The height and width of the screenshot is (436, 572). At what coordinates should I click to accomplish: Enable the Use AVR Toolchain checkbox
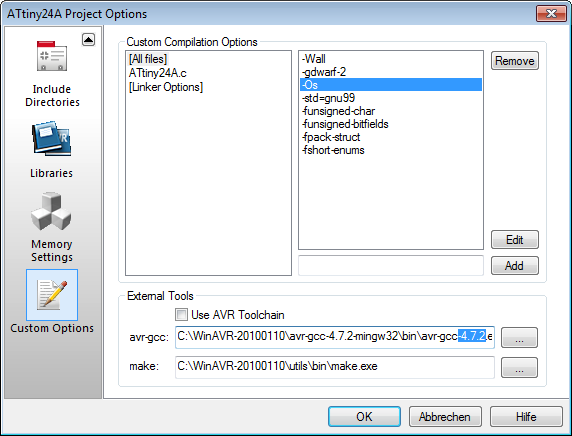tap(181, 315)
